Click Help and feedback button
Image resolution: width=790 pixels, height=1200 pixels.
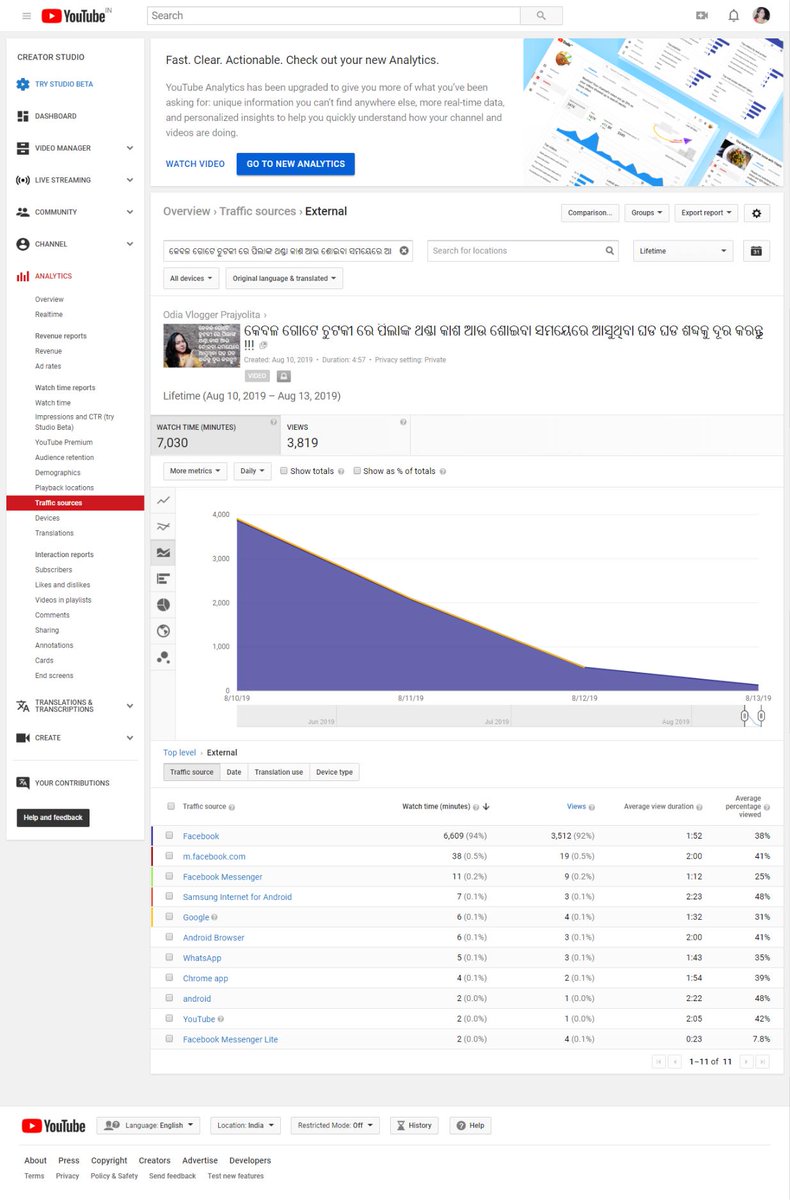pyautogui.click(x=53, y=818)
